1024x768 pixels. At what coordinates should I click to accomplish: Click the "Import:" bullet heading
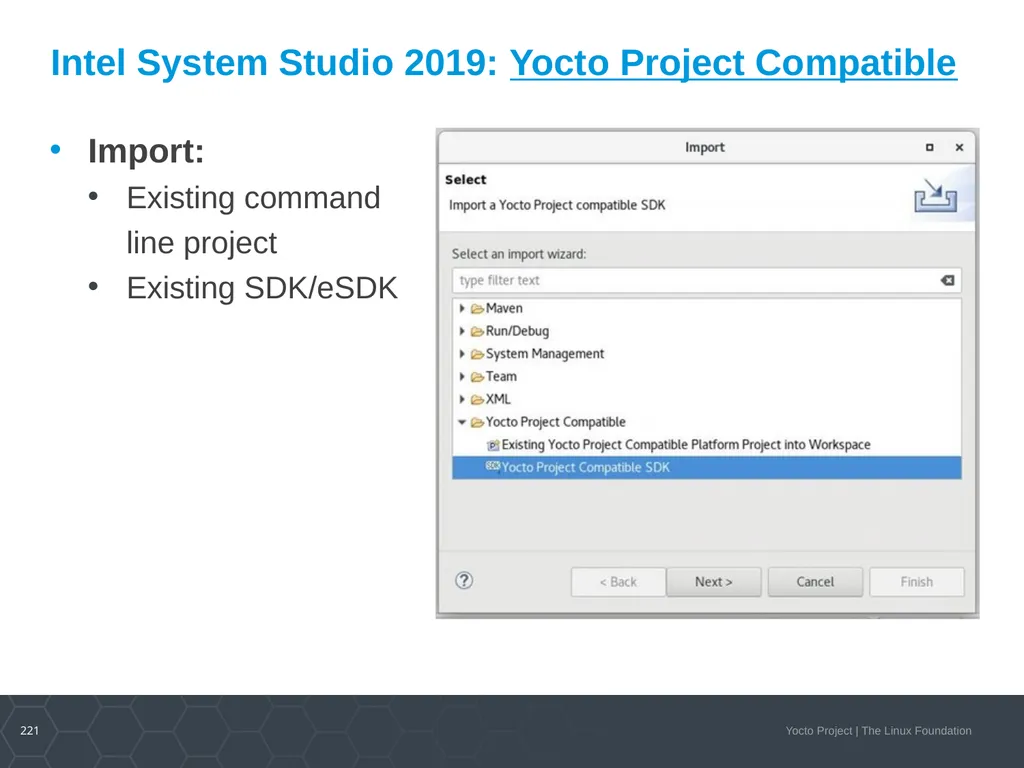click(x=146, y=152)
